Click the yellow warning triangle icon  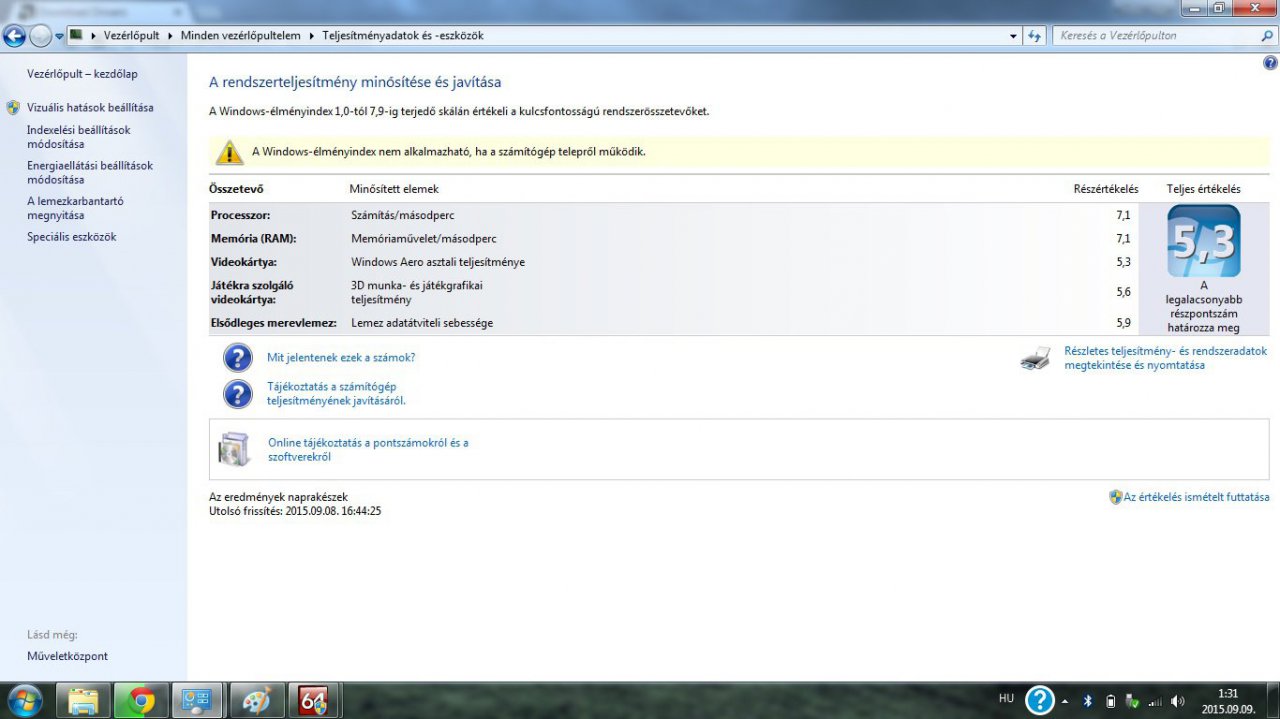point(230,152)
